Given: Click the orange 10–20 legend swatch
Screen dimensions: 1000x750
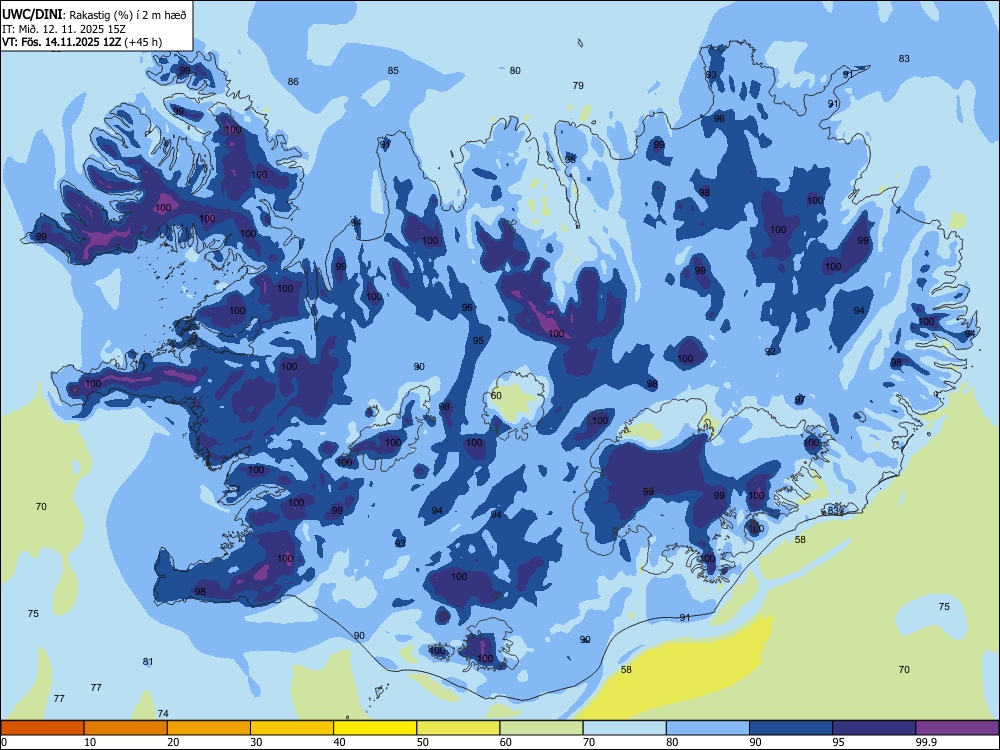Looking at the screenshot, I should click(126, 728).
